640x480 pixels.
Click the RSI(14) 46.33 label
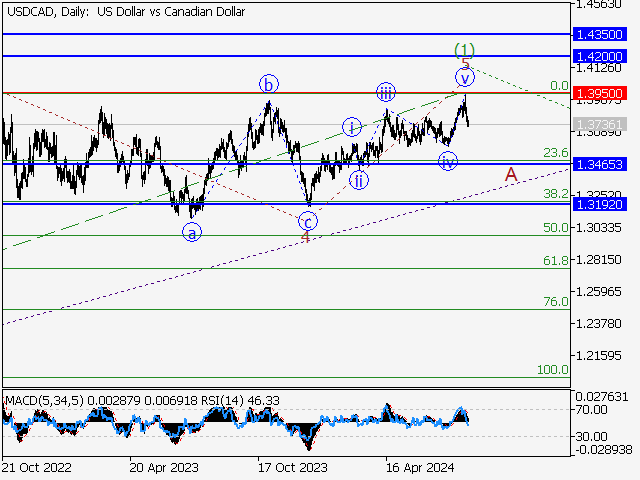point(240,401)
